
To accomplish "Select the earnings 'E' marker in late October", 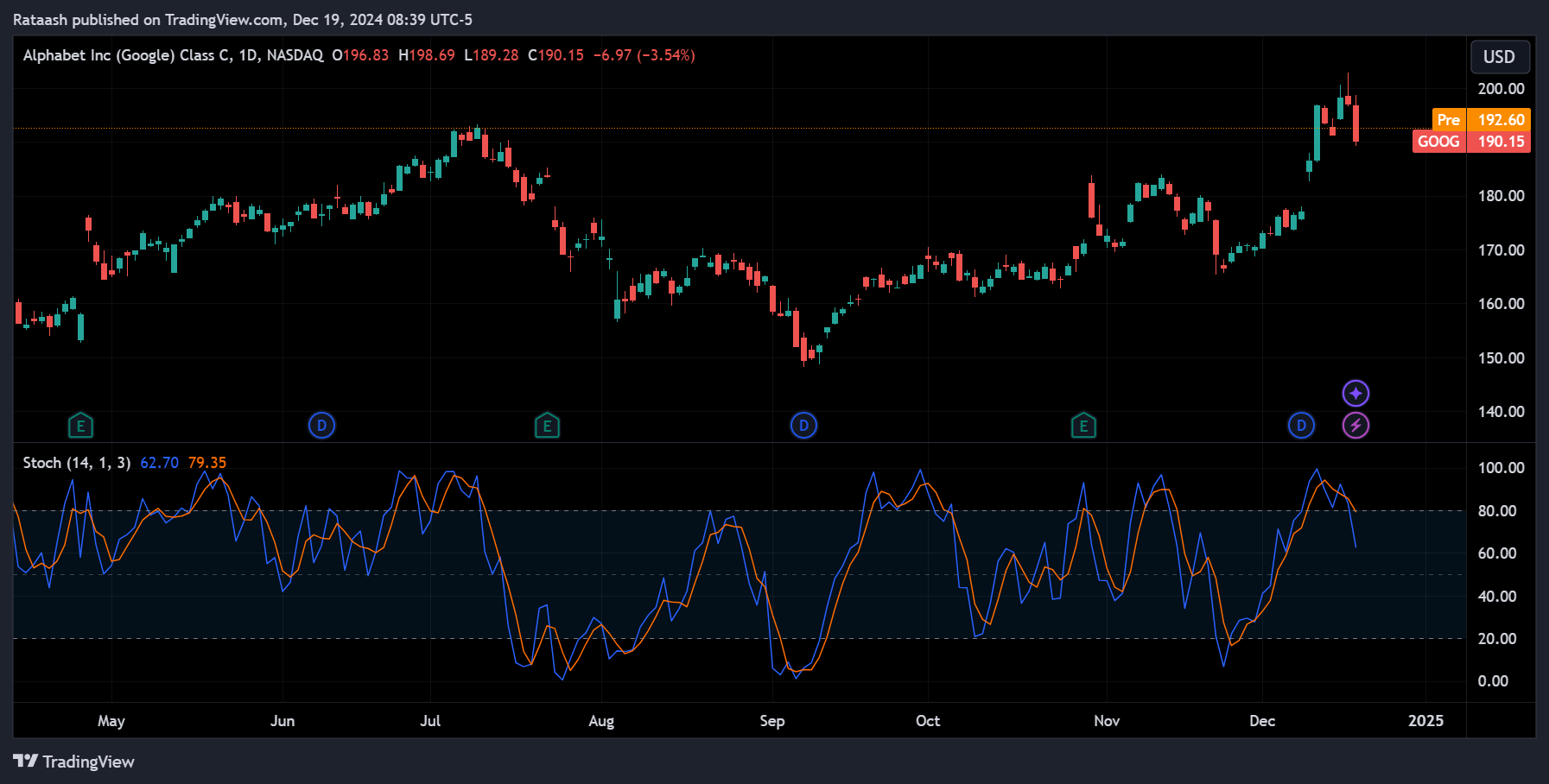I will point(1083,426).
